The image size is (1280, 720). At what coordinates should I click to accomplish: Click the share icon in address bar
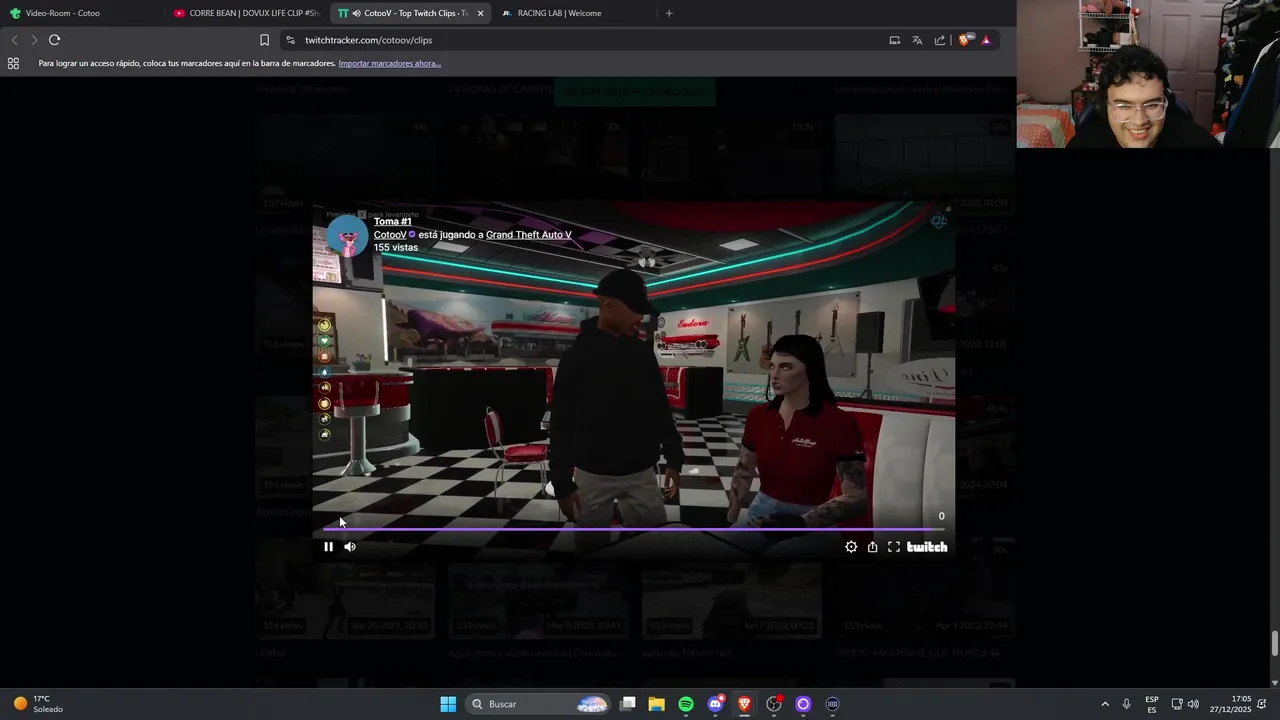coord(940,40)
